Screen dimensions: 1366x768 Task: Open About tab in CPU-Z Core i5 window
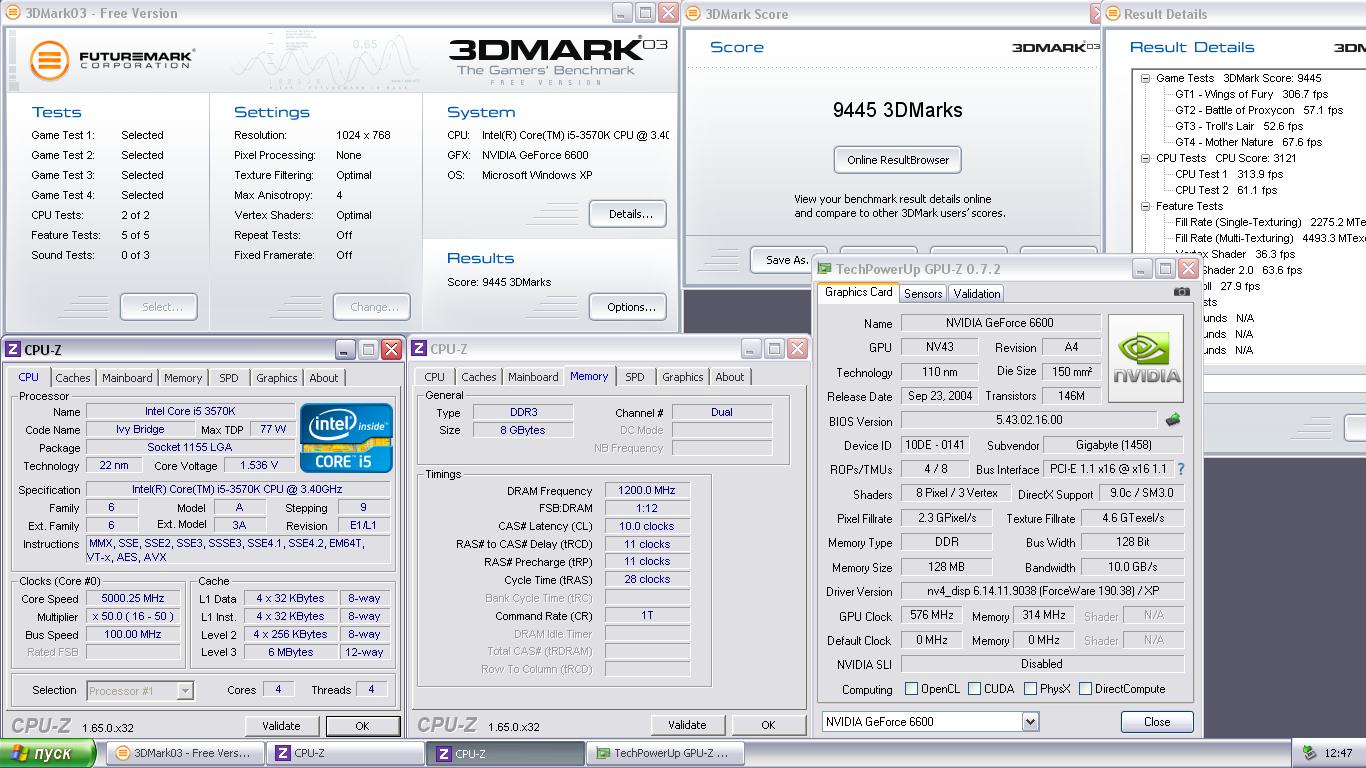coord(324,378)
